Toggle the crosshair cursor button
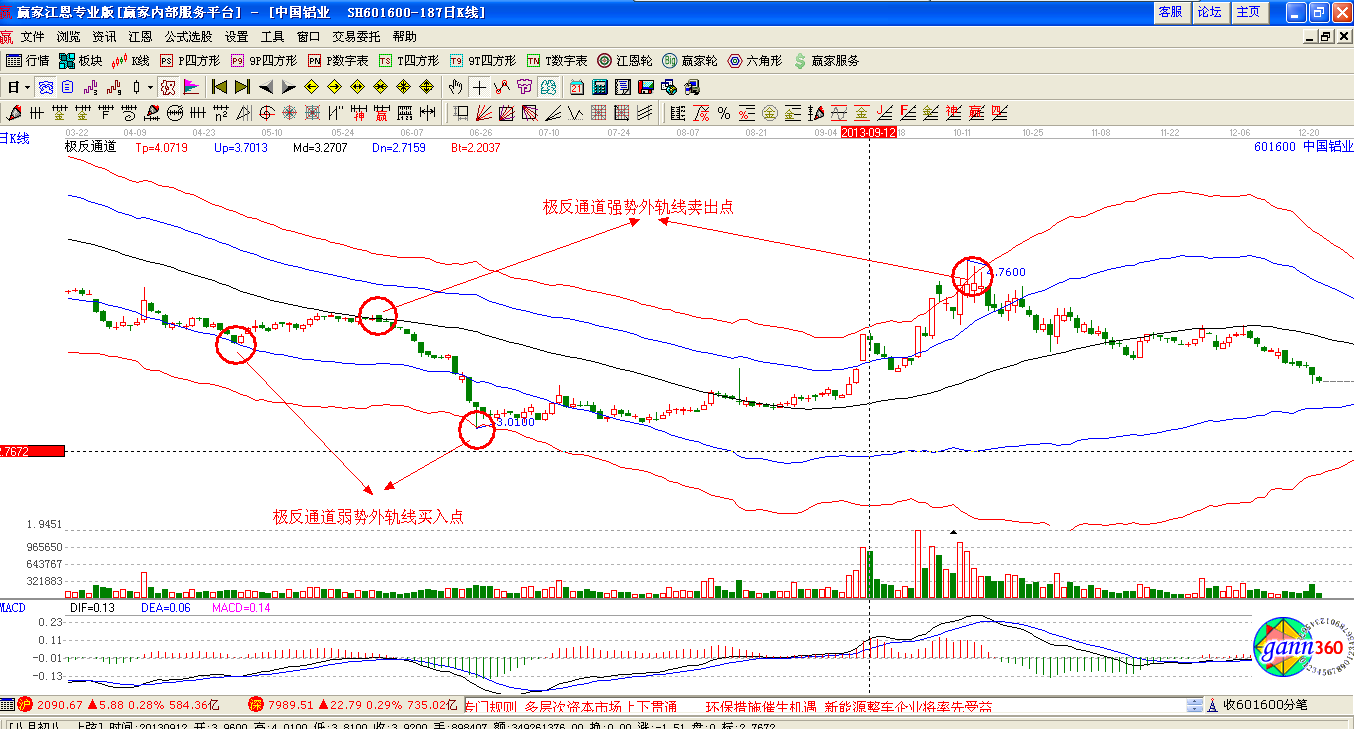Image resolution: width=1354 pixels, height=729 pixels. click(480, 87)
